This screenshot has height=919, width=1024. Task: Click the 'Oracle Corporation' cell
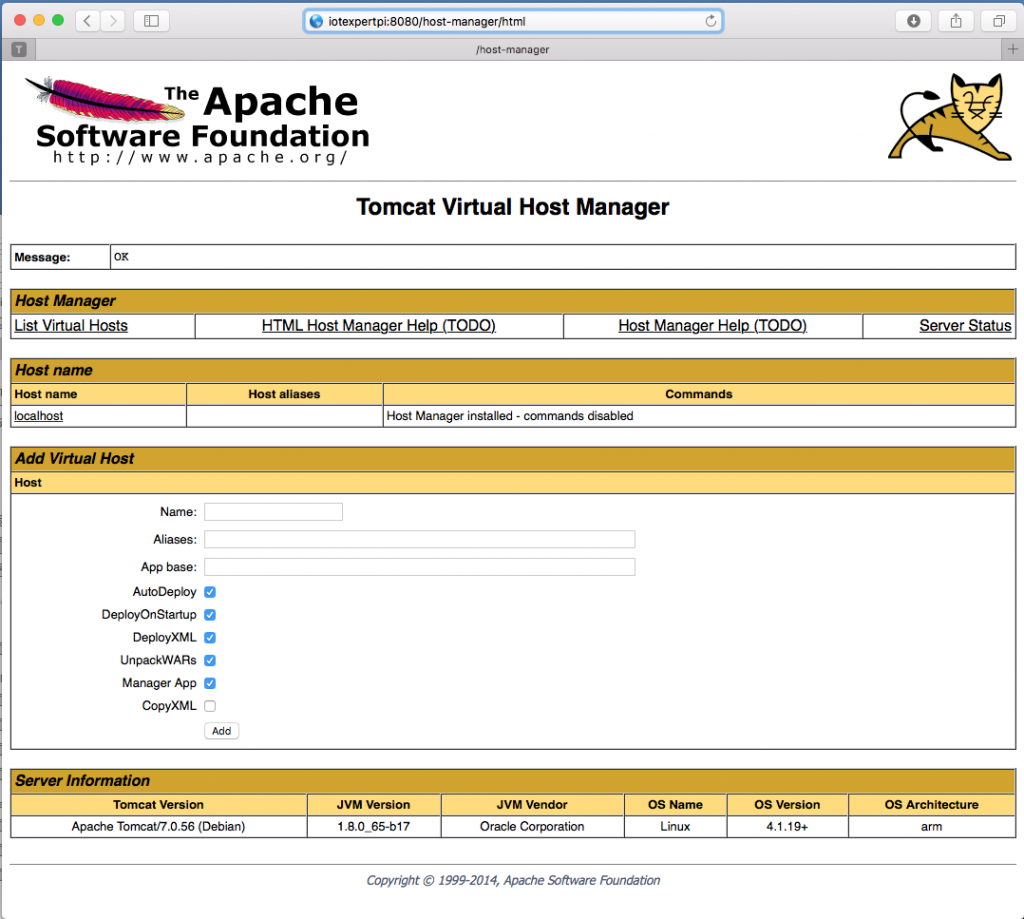[x=532, y=826]
